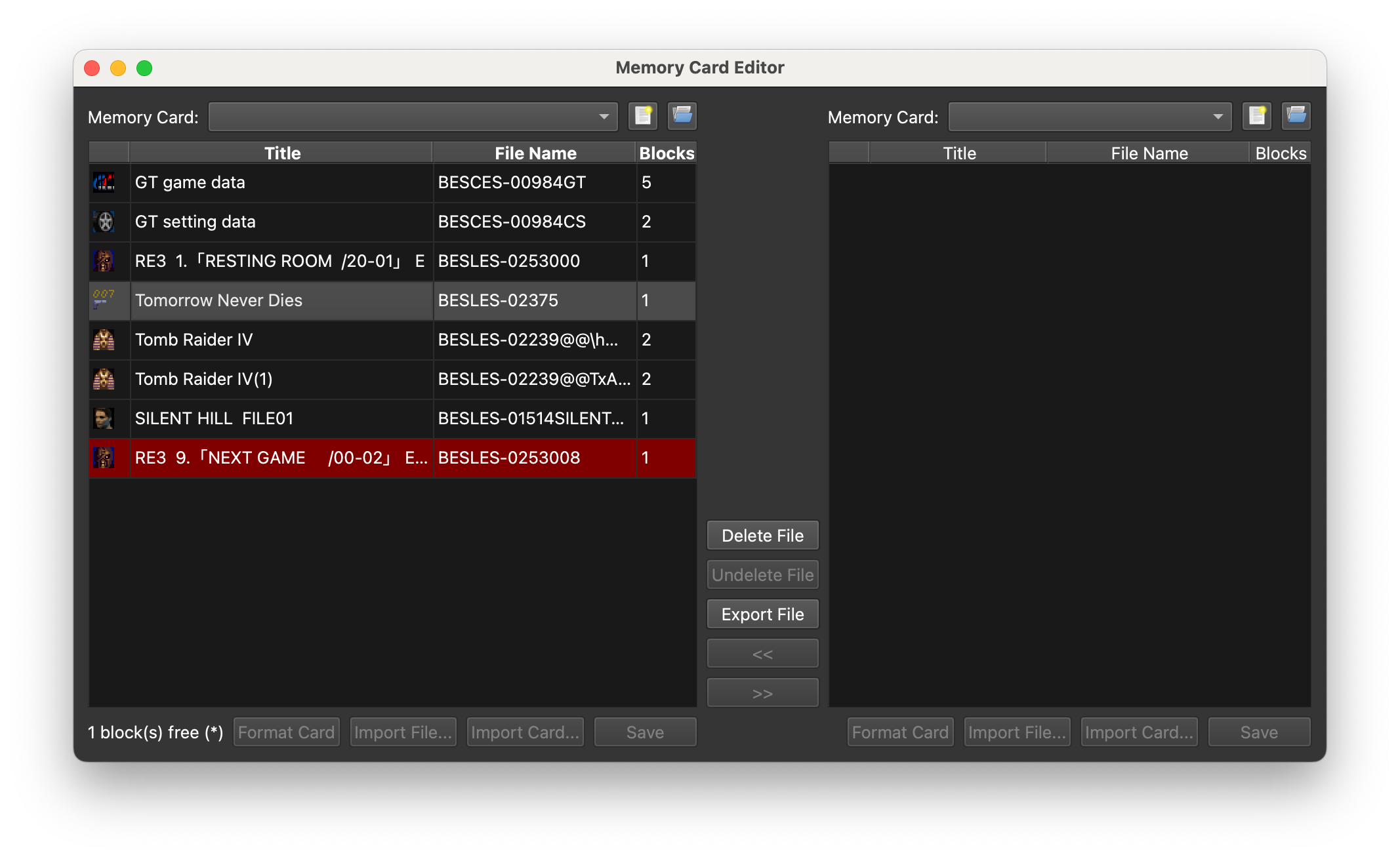Click the block count 5 for GT game data
This screenshot has width=1400, height=859.
point(646,182)
